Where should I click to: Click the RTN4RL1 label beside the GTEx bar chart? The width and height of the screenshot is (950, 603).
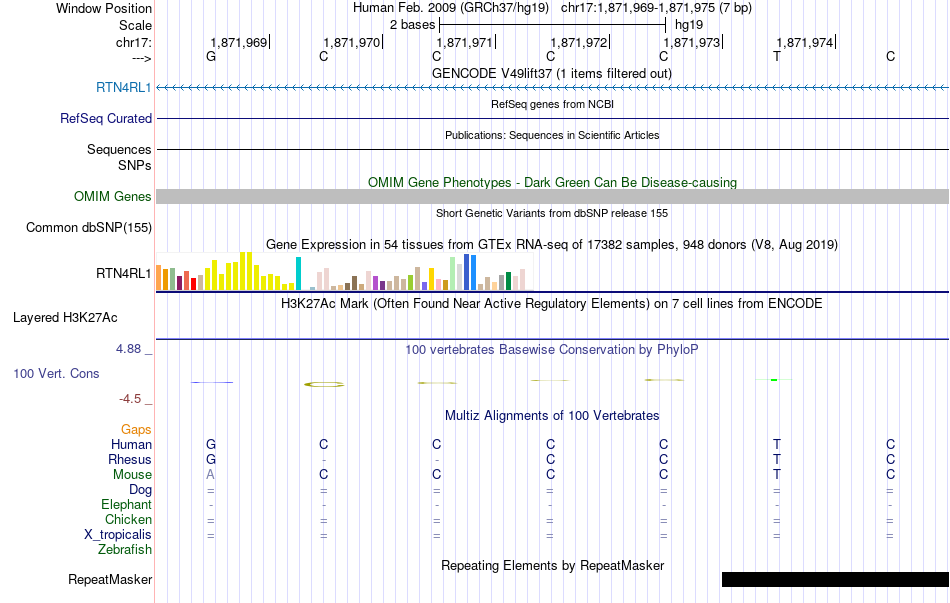pos(124,273)
